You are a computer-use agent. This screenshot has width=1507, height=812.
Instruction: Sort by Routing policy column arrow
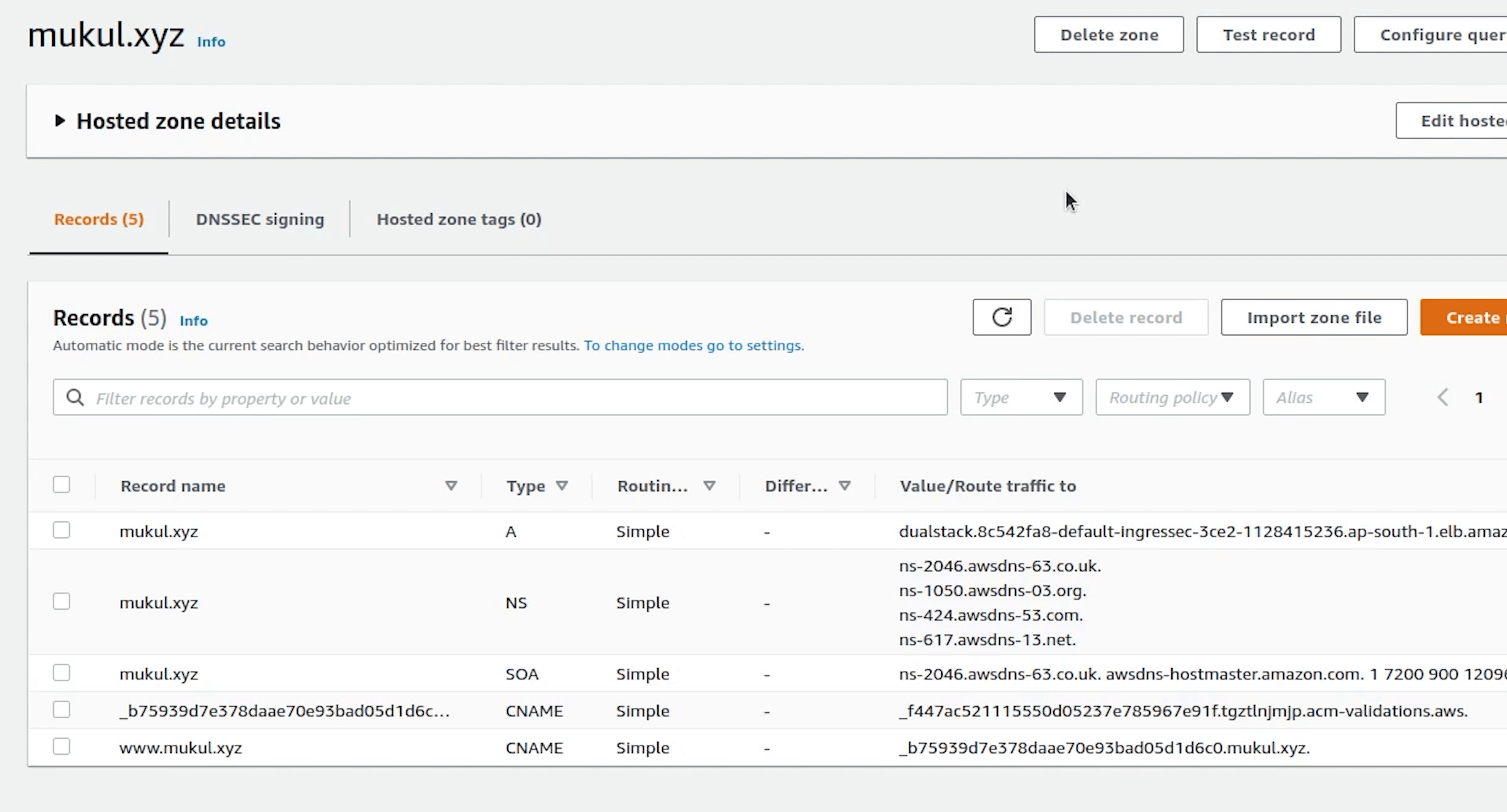coord(709,486)
